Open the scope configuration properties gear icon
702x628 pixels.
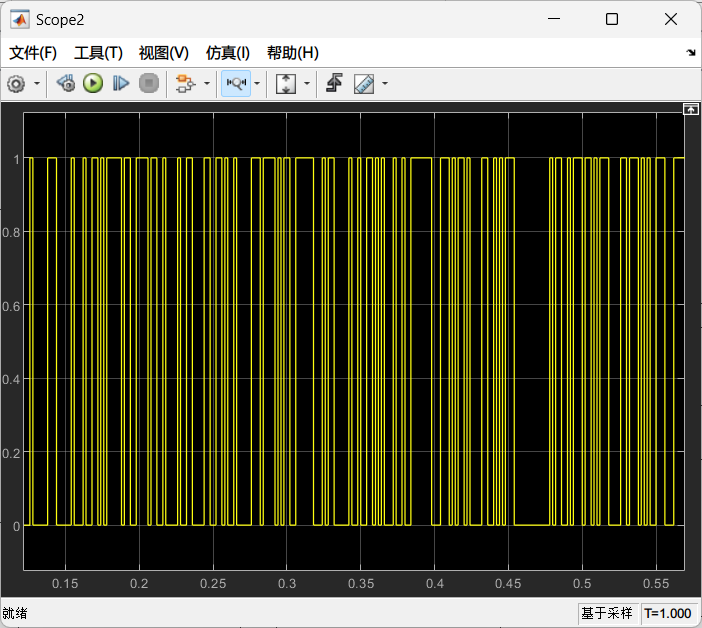[16, 84]
